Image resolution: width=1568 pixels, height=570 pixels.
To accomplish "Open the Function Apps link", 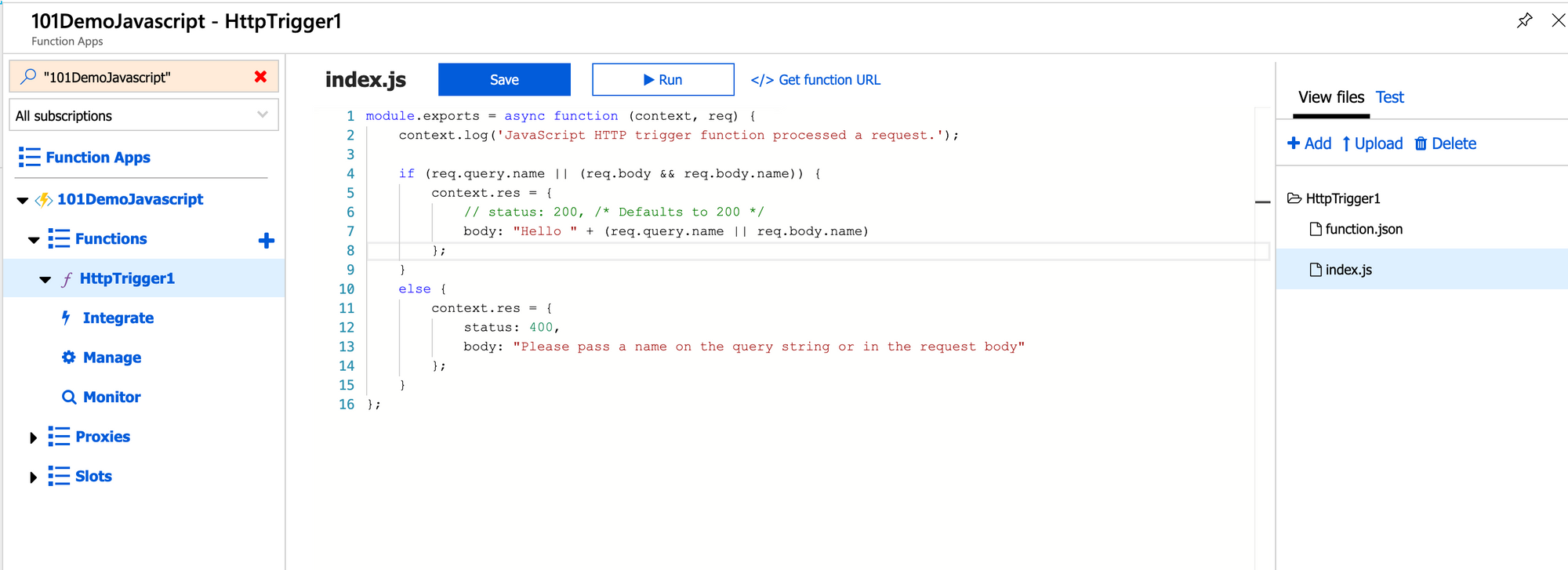I will point(98,158).
